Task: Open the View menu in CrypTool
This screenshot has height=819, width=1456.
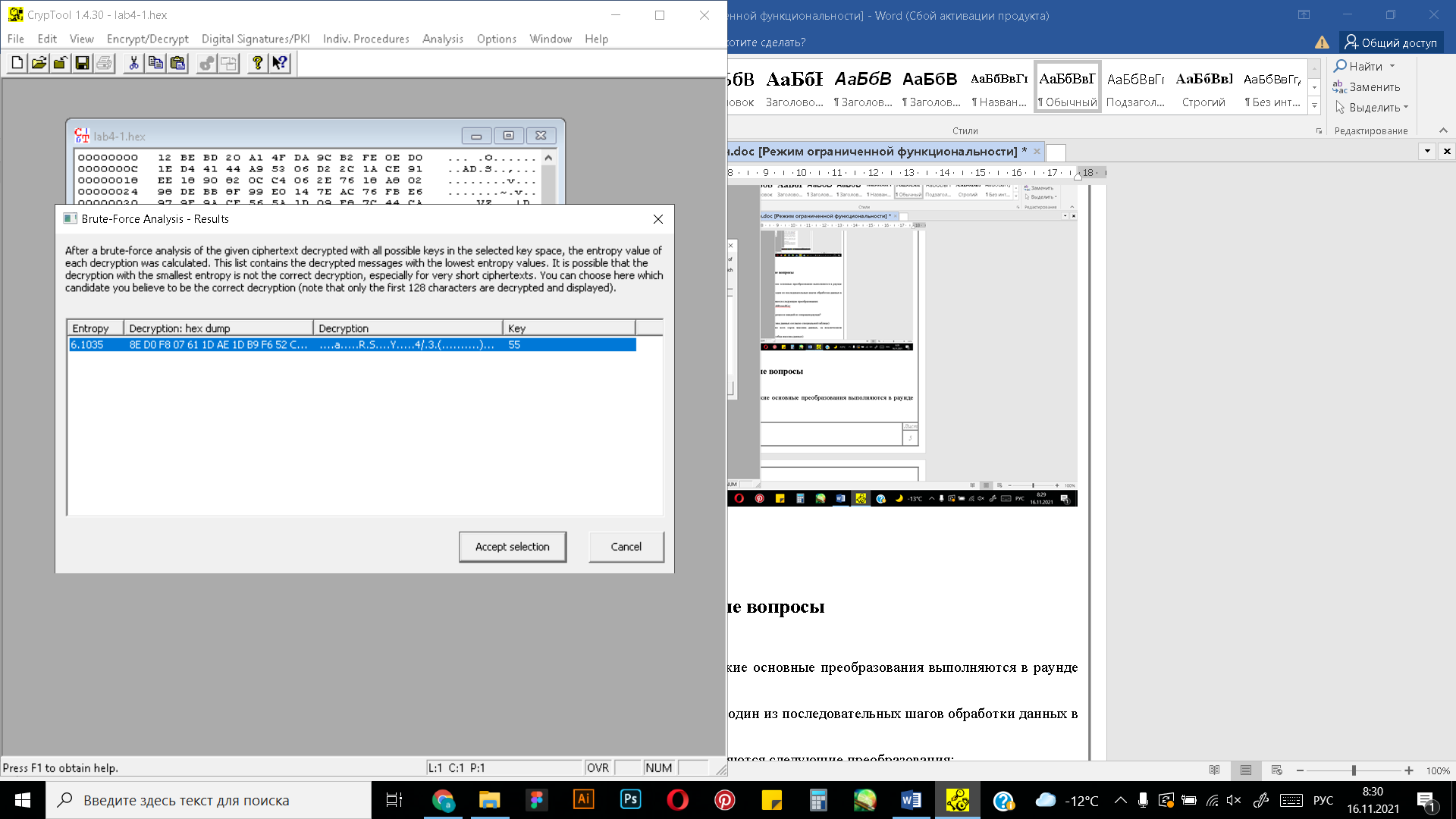Action: pos(82,39)
